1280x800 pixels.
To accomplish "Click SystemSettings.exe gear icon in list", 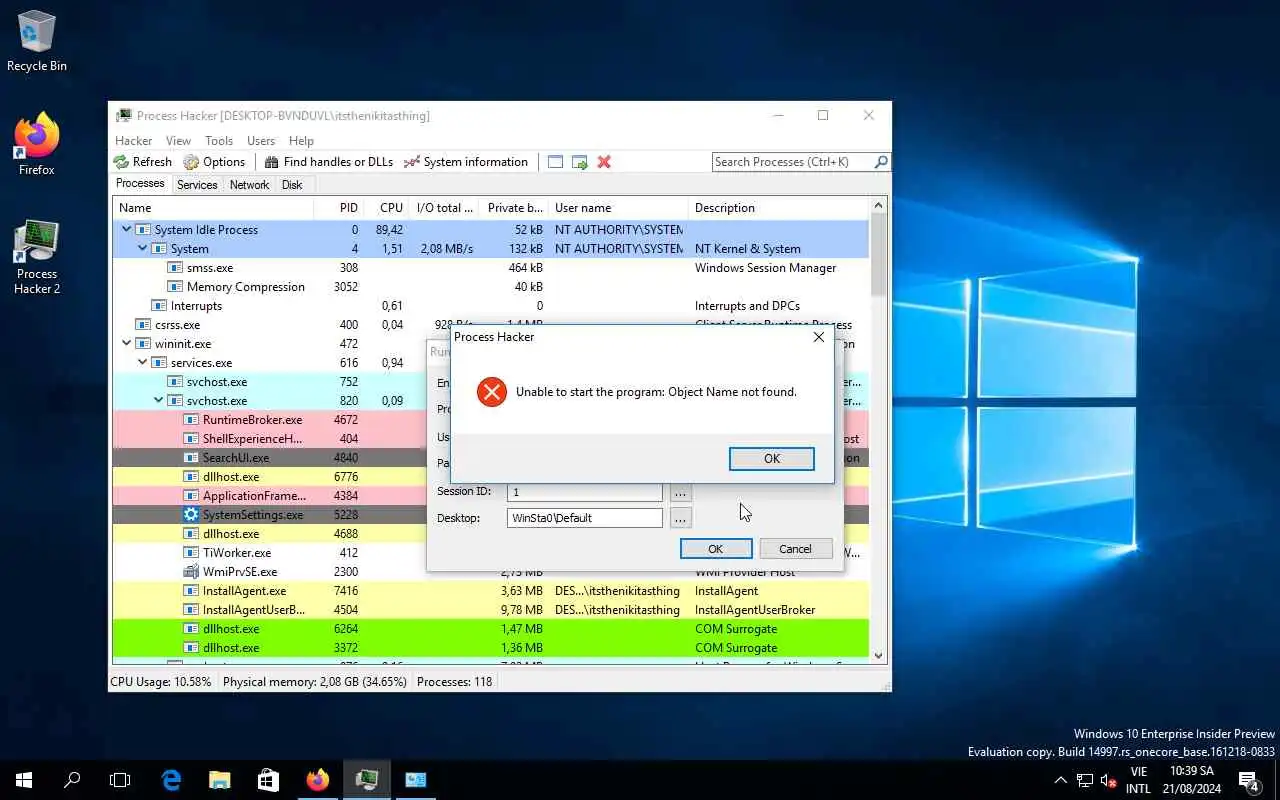I will tap(191, 515).
